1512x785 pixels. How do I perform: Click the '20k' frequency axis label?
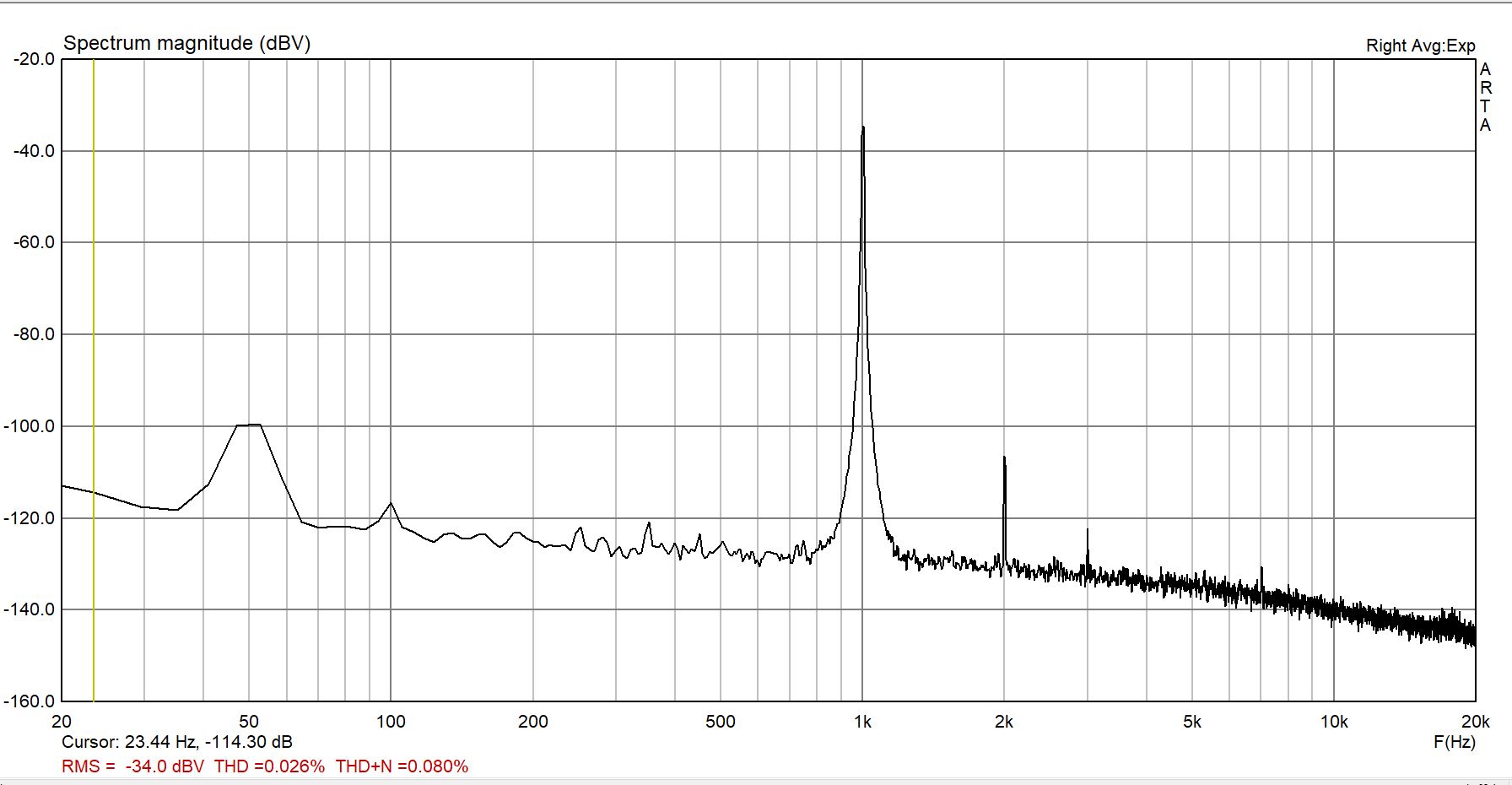[x=1476, y=722]
